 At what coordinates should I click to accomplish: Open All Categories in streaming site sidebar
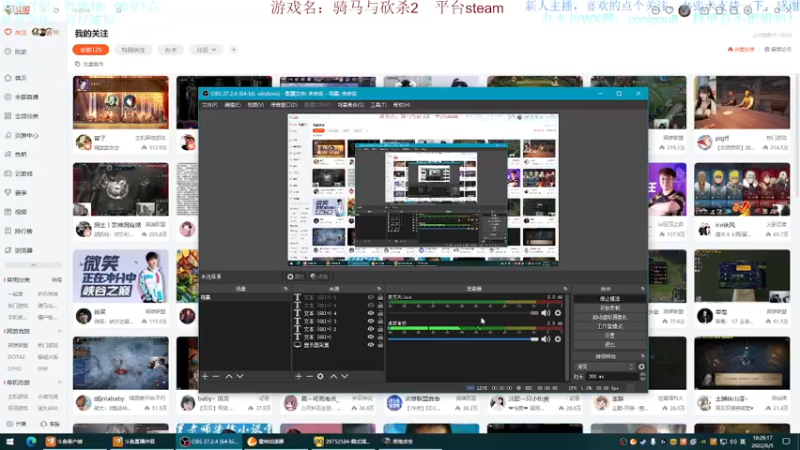coord(21,116)
